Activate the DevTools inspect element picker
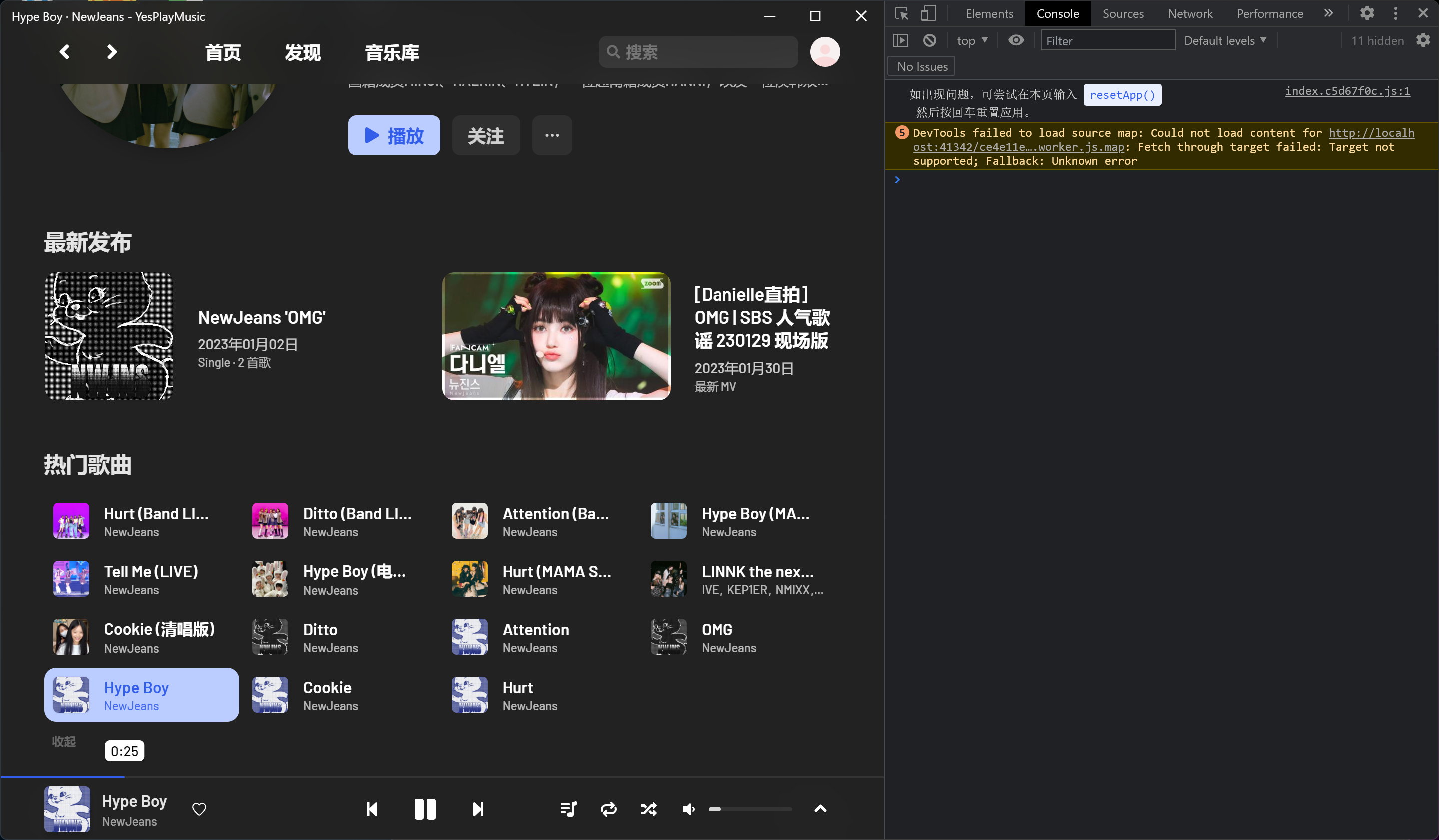This screenshot has width=1439, height=840. click(x=902, y=13)
